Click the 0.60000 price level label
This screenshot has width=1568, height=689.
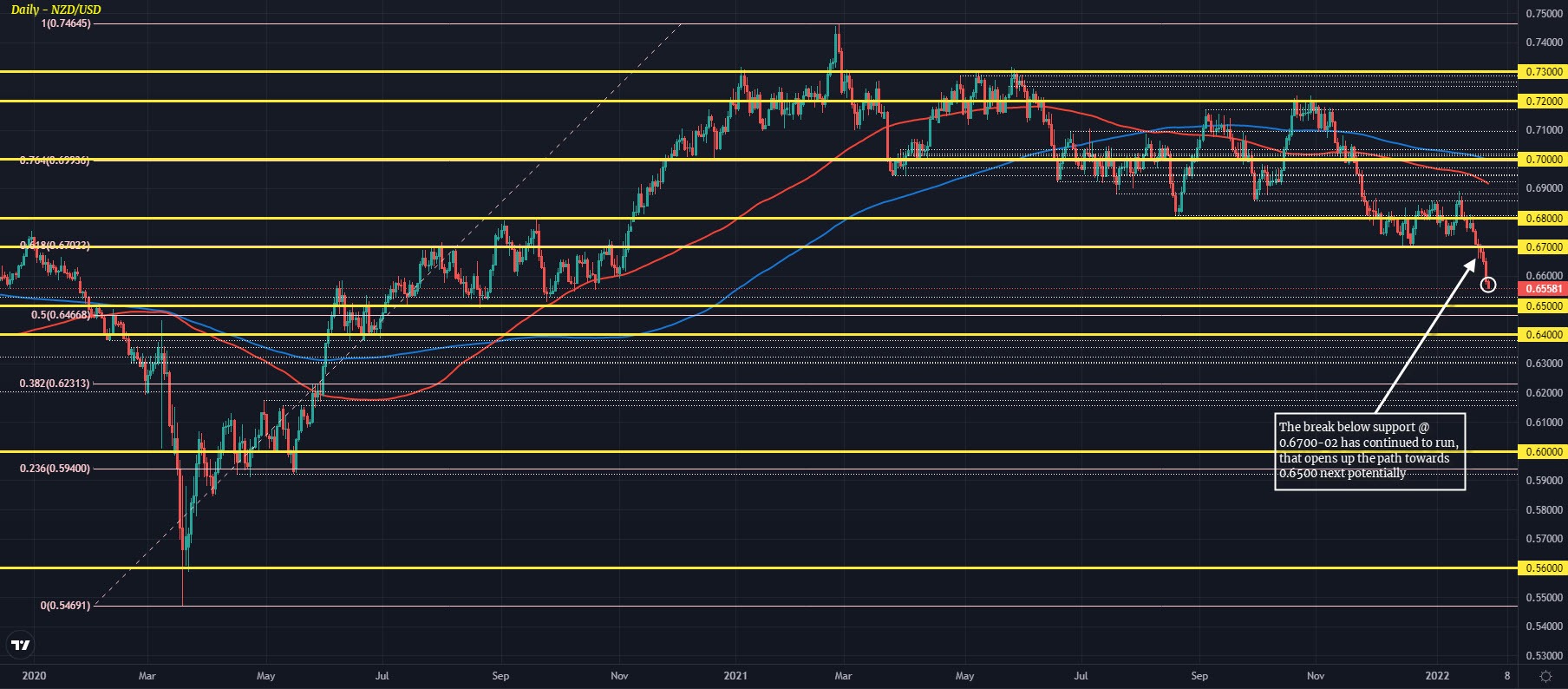tap(1542, 451)
